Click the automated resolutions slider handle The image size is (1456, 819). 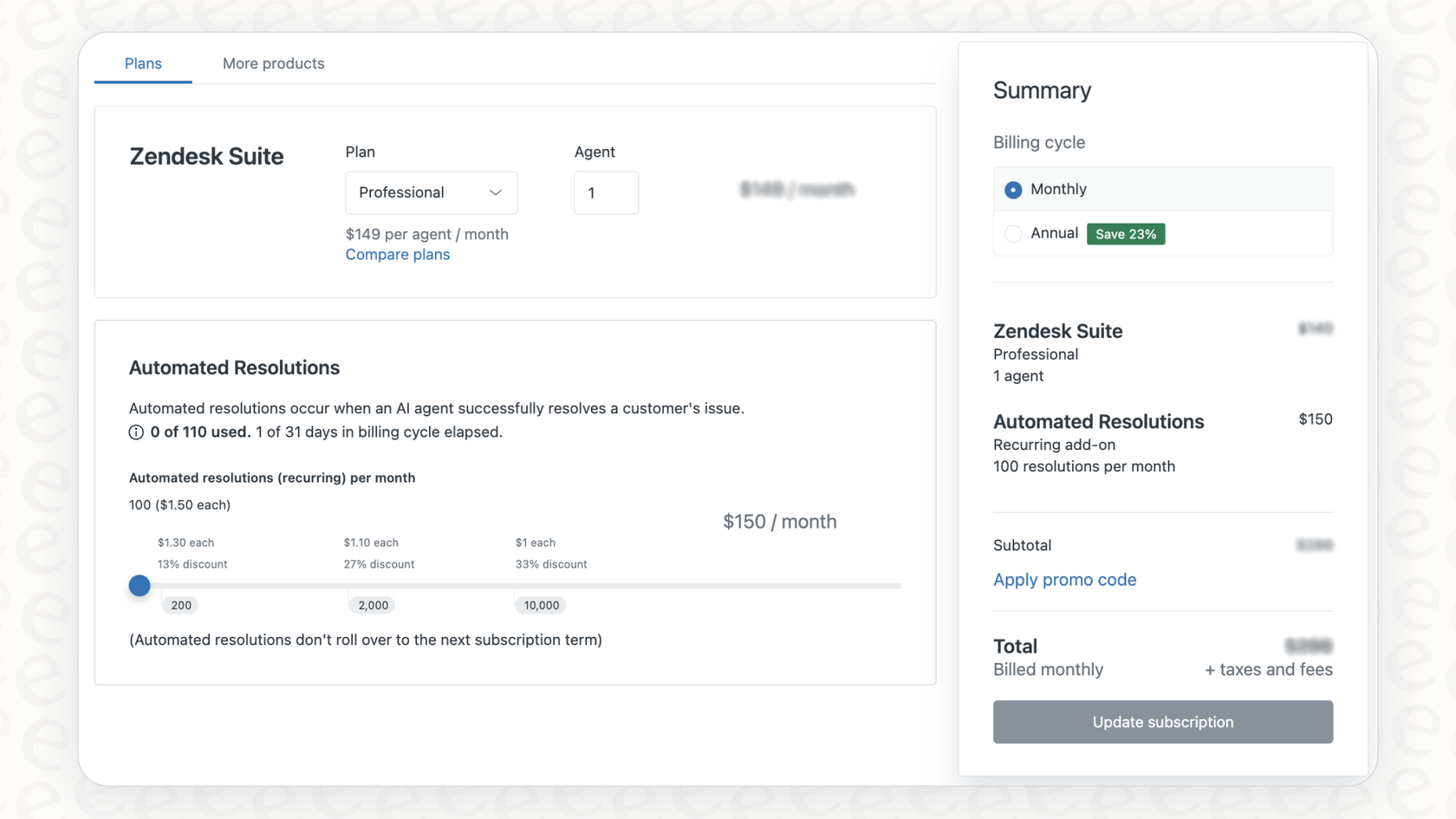tap(139, 585)
